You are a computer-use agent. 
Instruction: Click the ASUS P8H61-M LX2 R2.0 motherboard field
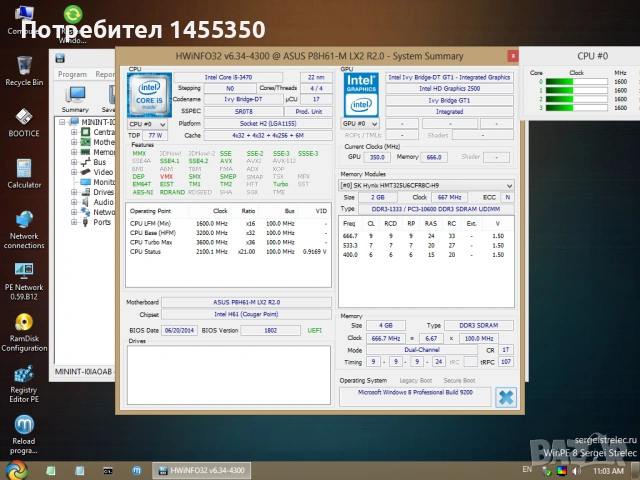tap(247, 302)
